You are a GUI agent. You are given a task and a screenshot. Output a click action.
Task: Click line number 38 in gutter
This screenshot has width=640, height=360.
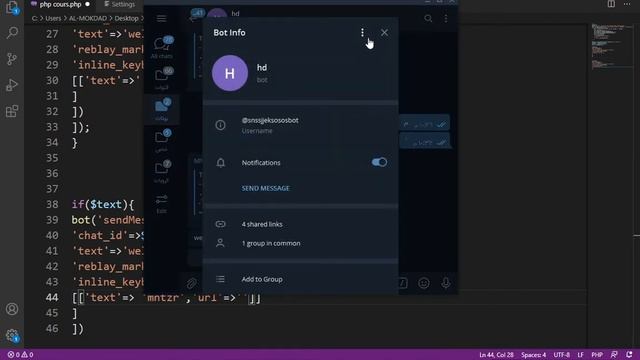[52, 204]
